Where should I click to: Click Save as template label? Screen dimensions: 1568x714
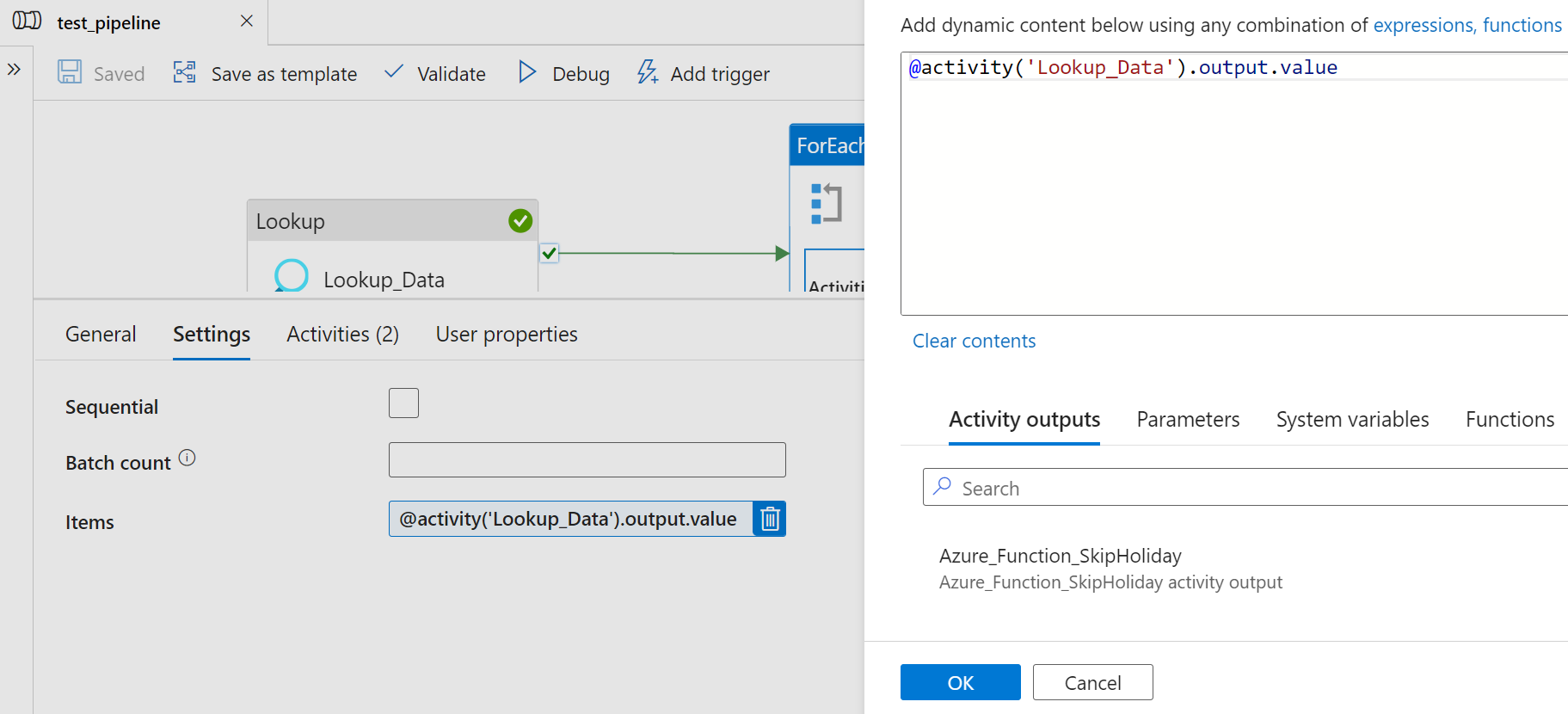[x=284, y=74]
